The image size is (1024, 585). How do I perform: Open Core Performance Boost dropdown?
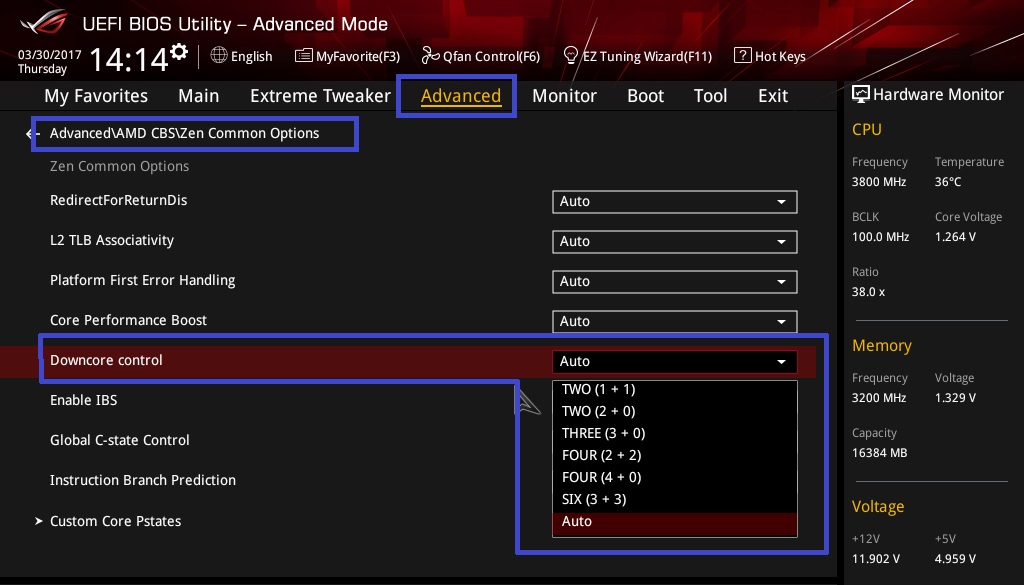[x=674, y=321]
